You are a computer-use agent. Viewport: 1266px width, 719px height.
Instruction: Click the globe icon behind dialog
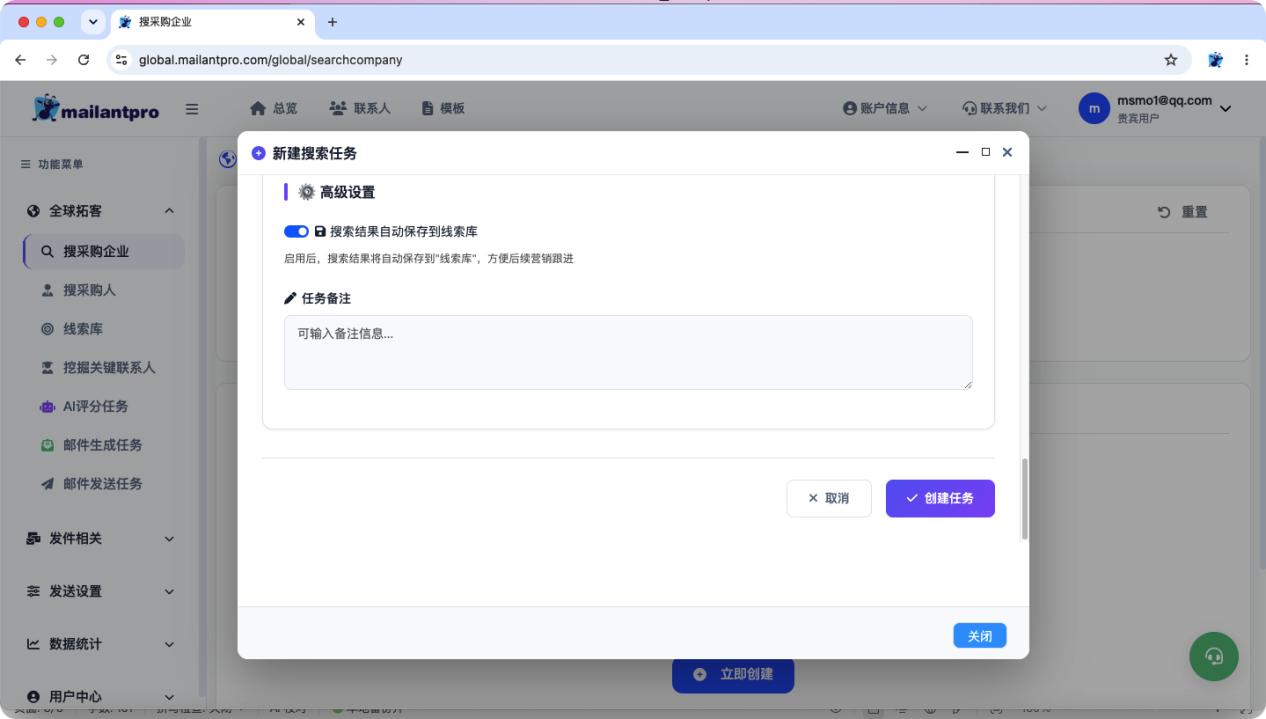point(227,159)
